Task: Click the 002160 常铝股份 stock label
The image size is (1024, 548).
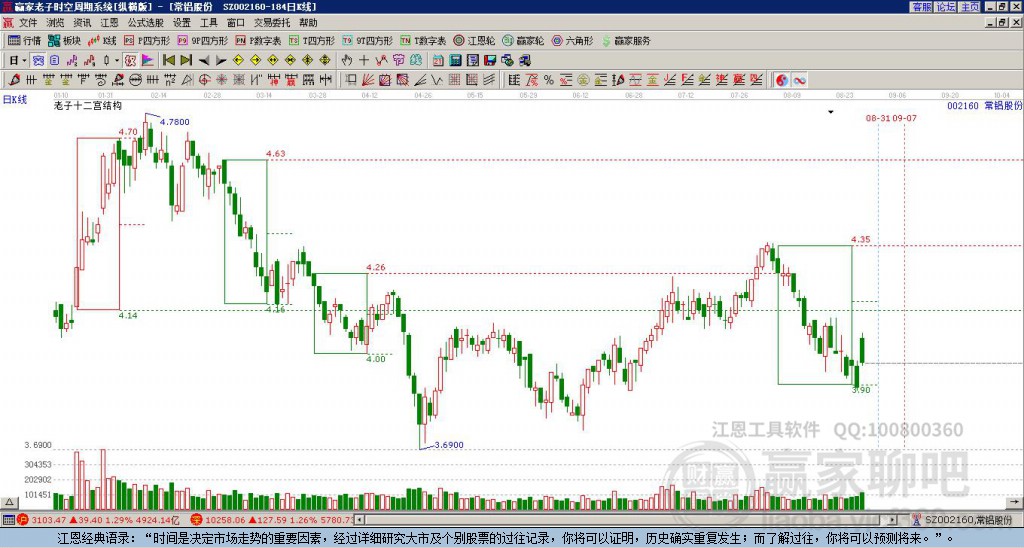Action: click(985, 105)
